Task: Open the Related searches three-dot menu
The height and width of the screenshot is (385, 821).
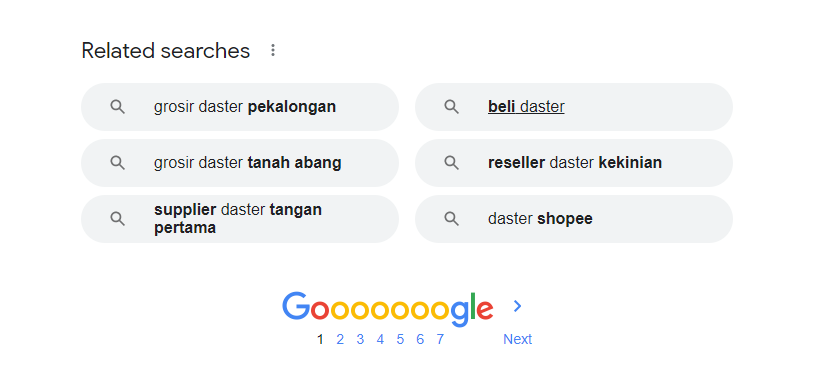Action: (x=272, y=50)
